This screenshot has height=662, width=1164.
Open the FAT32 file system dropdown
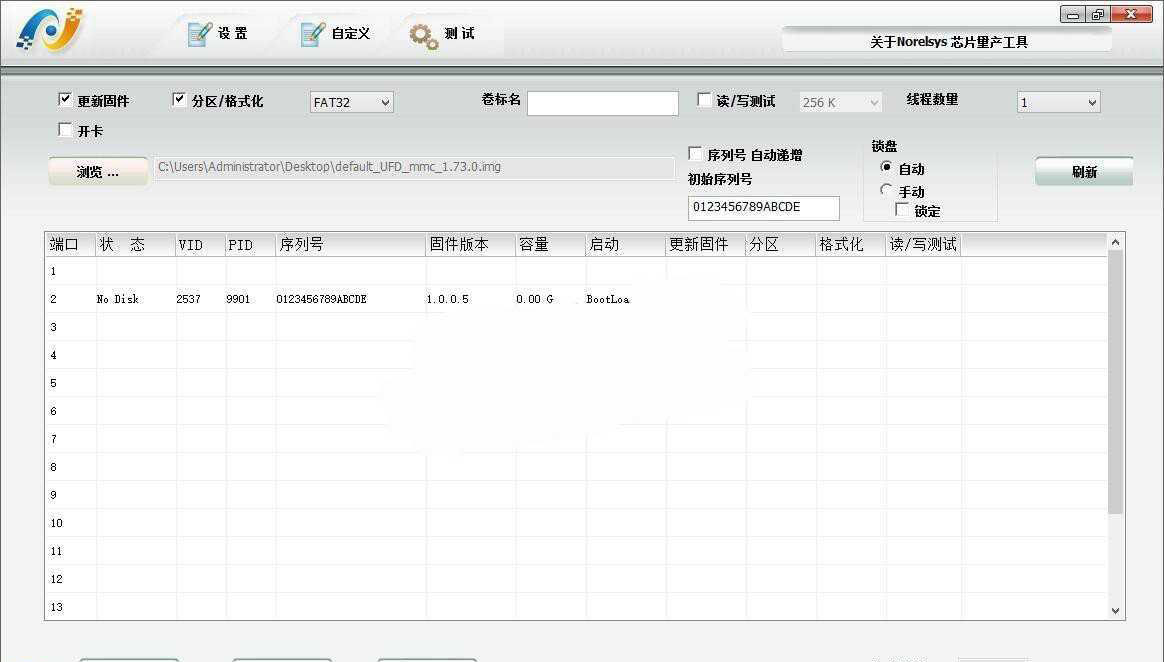tap(351, 102)
